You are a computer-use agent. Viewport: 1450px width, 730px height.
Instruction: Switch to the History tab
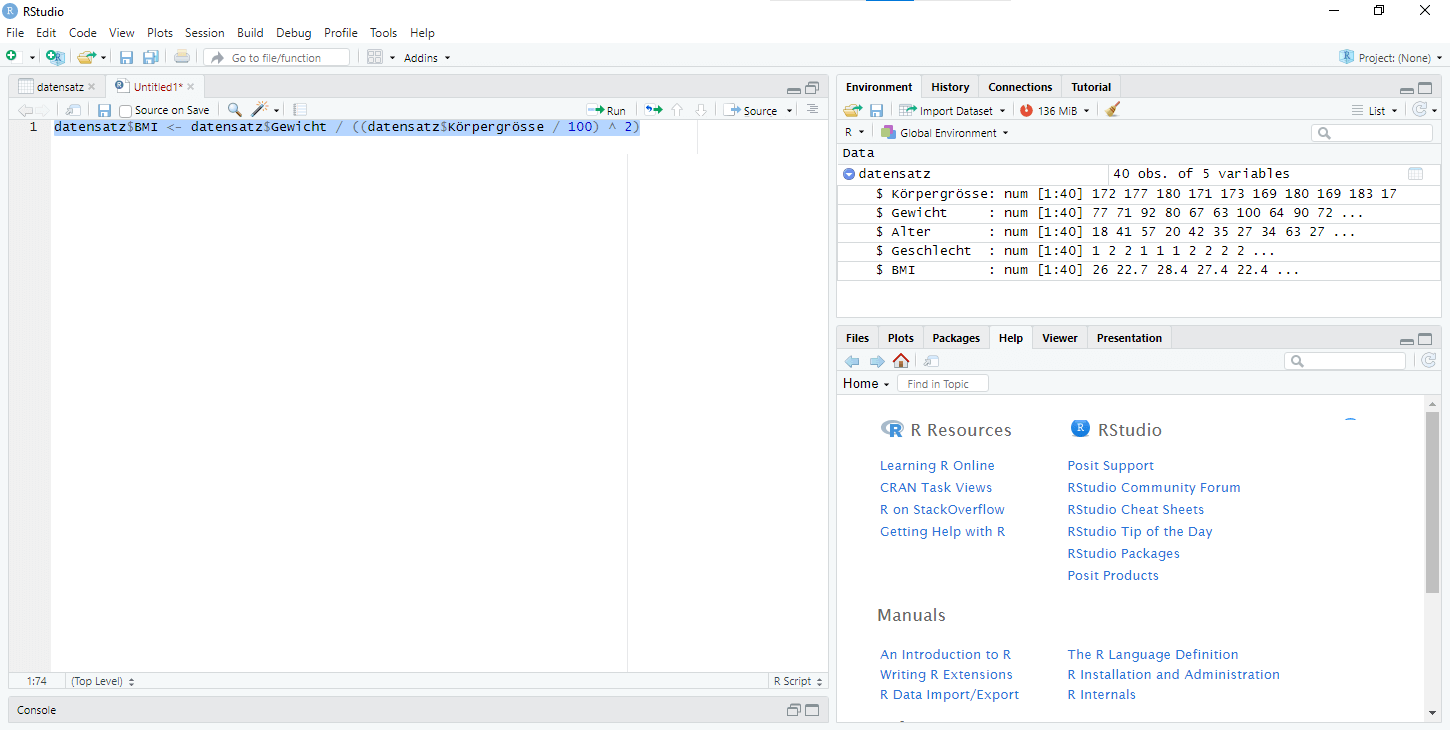point(950,87)
